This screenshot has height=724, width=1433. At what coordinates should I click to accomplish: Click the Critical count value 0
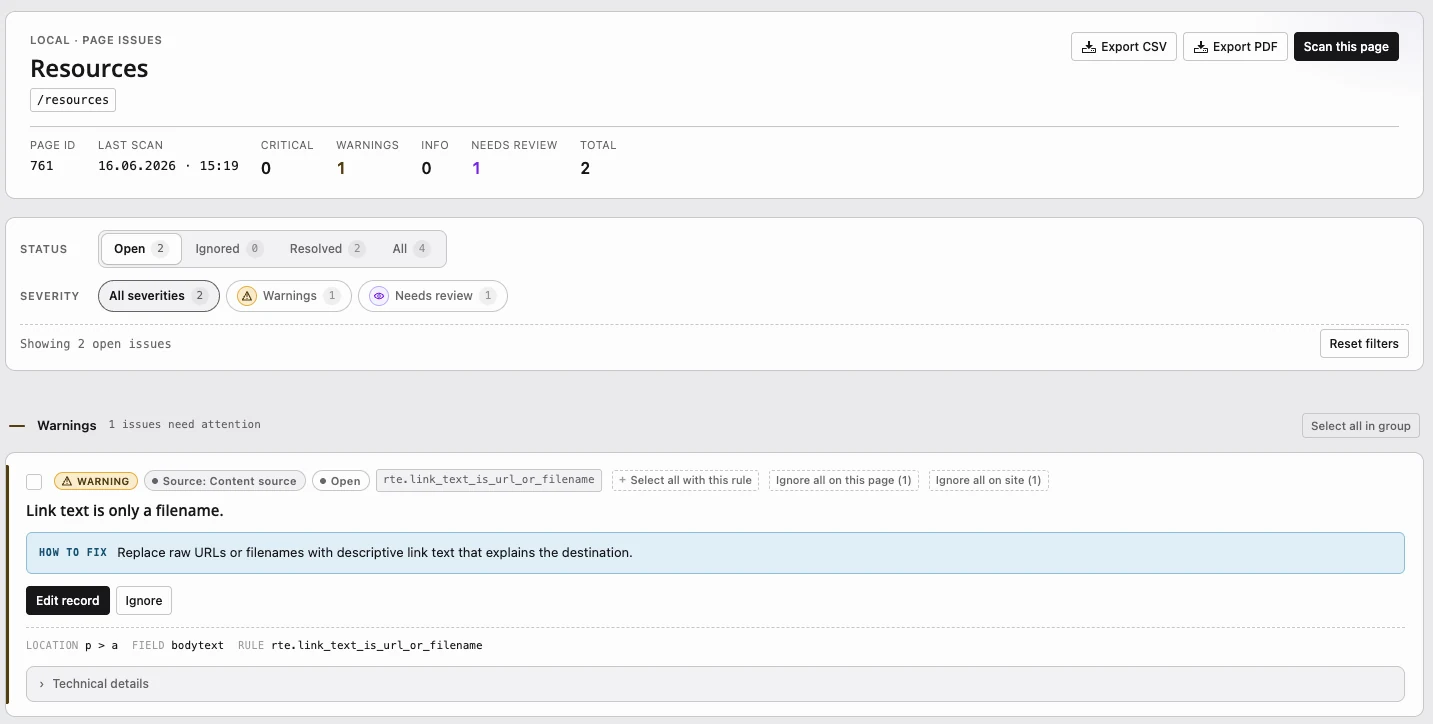coord(266,168)
